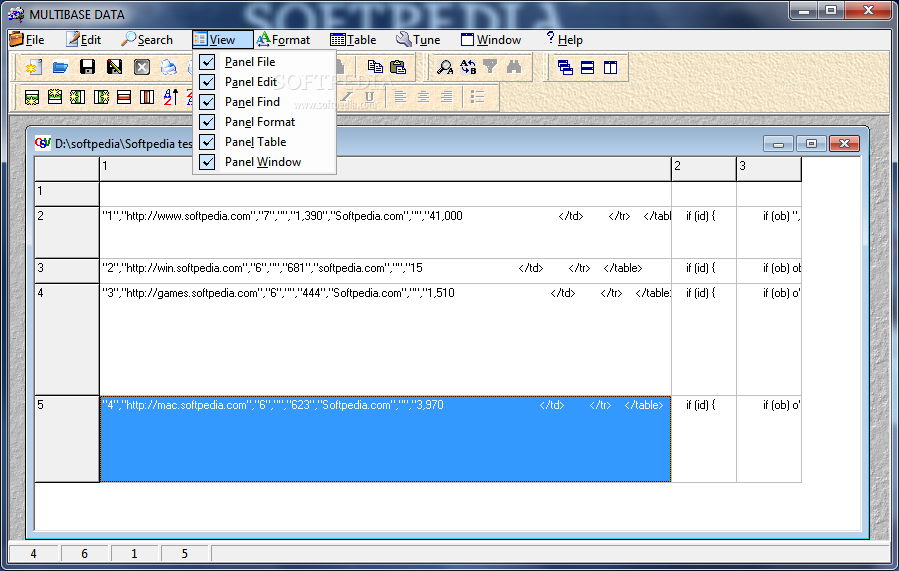Close the inner D:\softpedia document window
The width and height of the screenshot is (899, 571).
(x=844, y=143)
